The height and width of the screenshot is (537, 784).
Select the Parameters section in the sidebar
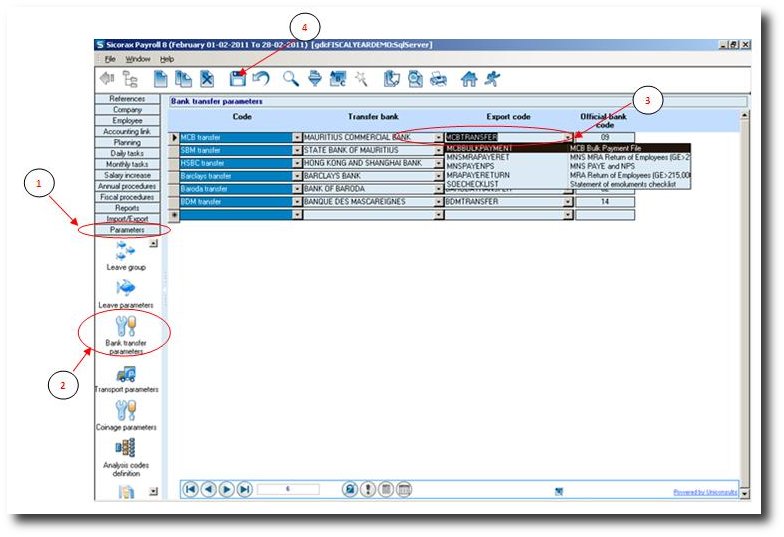click(127, 230)
